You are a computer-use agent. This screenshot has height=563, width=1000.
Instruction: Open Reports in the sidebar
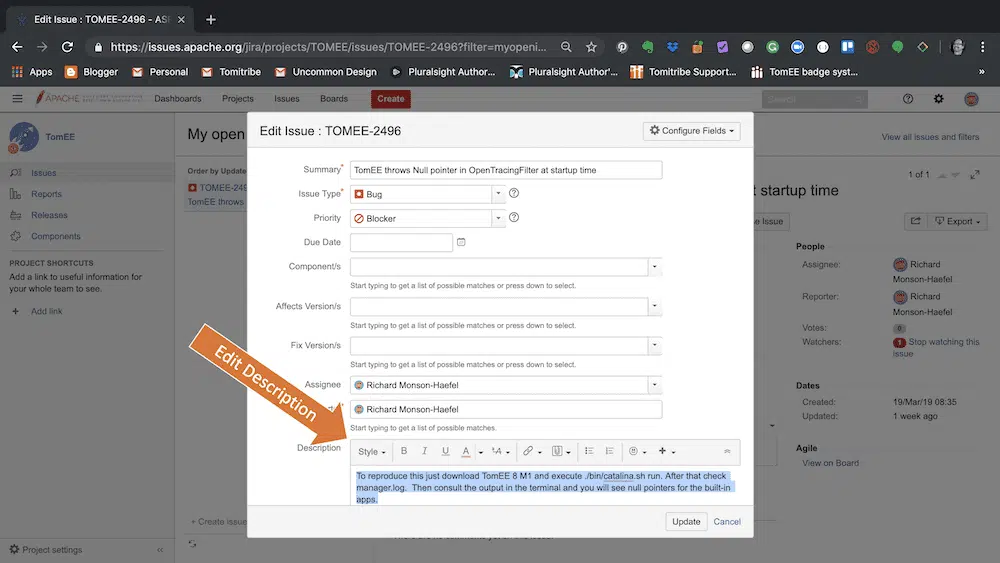coord(47,194)
